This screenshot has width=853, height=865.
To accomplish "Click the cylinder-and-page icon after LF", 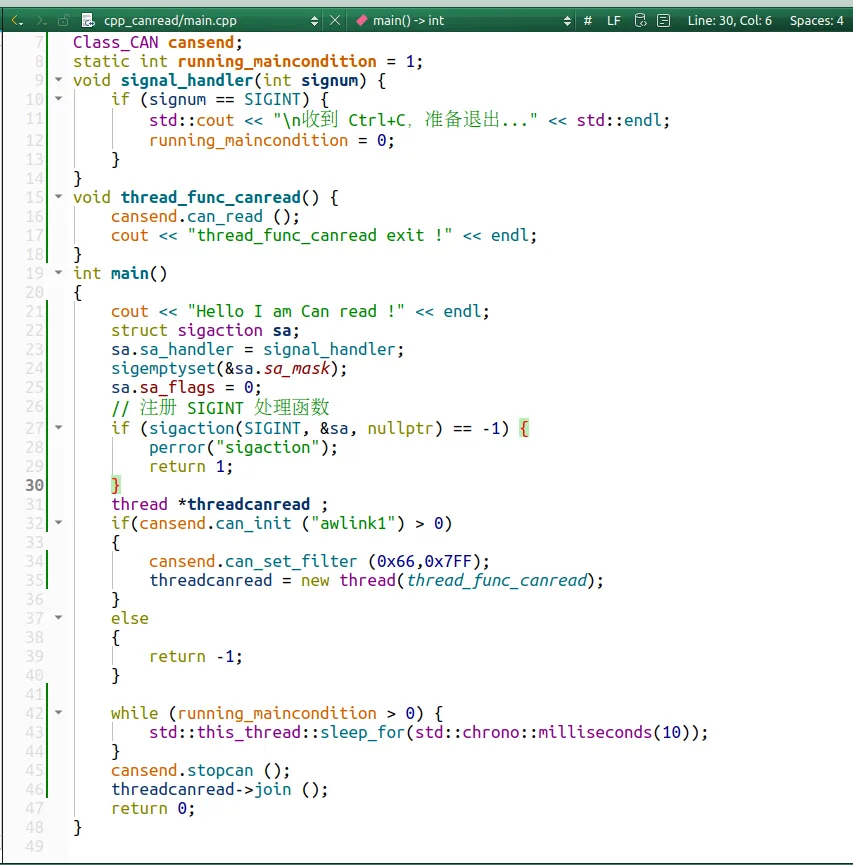I will pos(640,21).
